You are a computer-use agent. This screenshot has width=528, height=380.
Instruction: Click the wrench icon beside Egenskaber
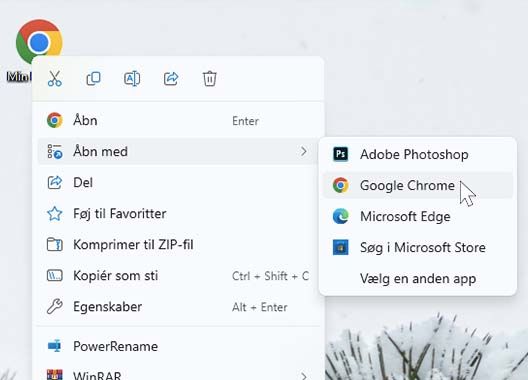pyautogui.click(x=55, y=307)
